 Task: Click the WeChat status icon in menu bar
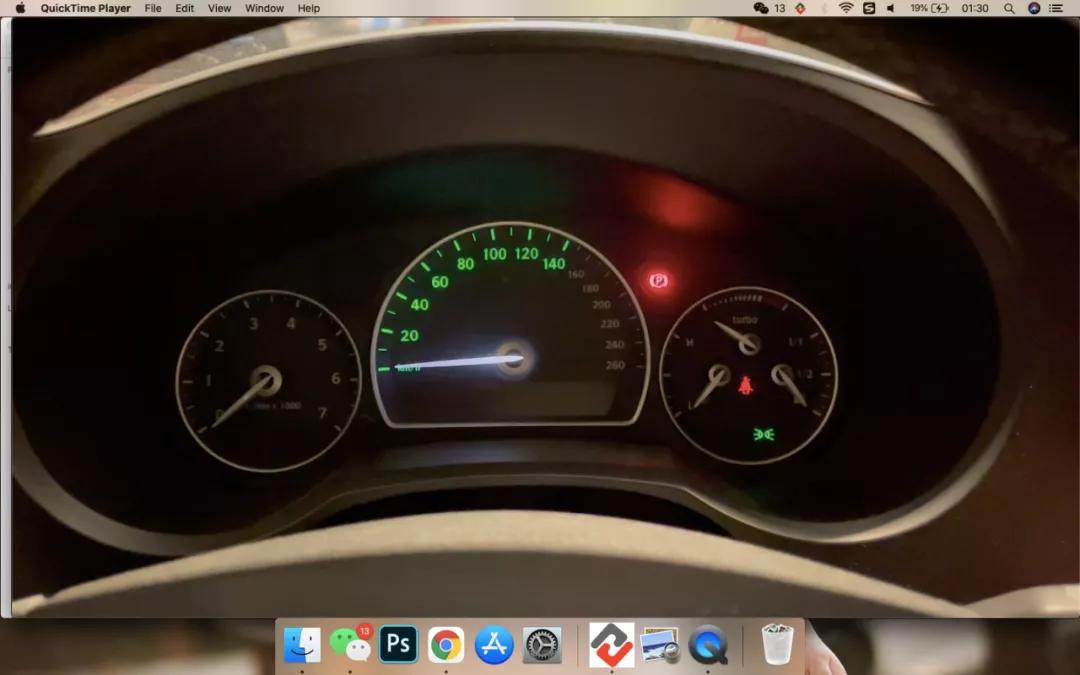[x=761, y=8]
